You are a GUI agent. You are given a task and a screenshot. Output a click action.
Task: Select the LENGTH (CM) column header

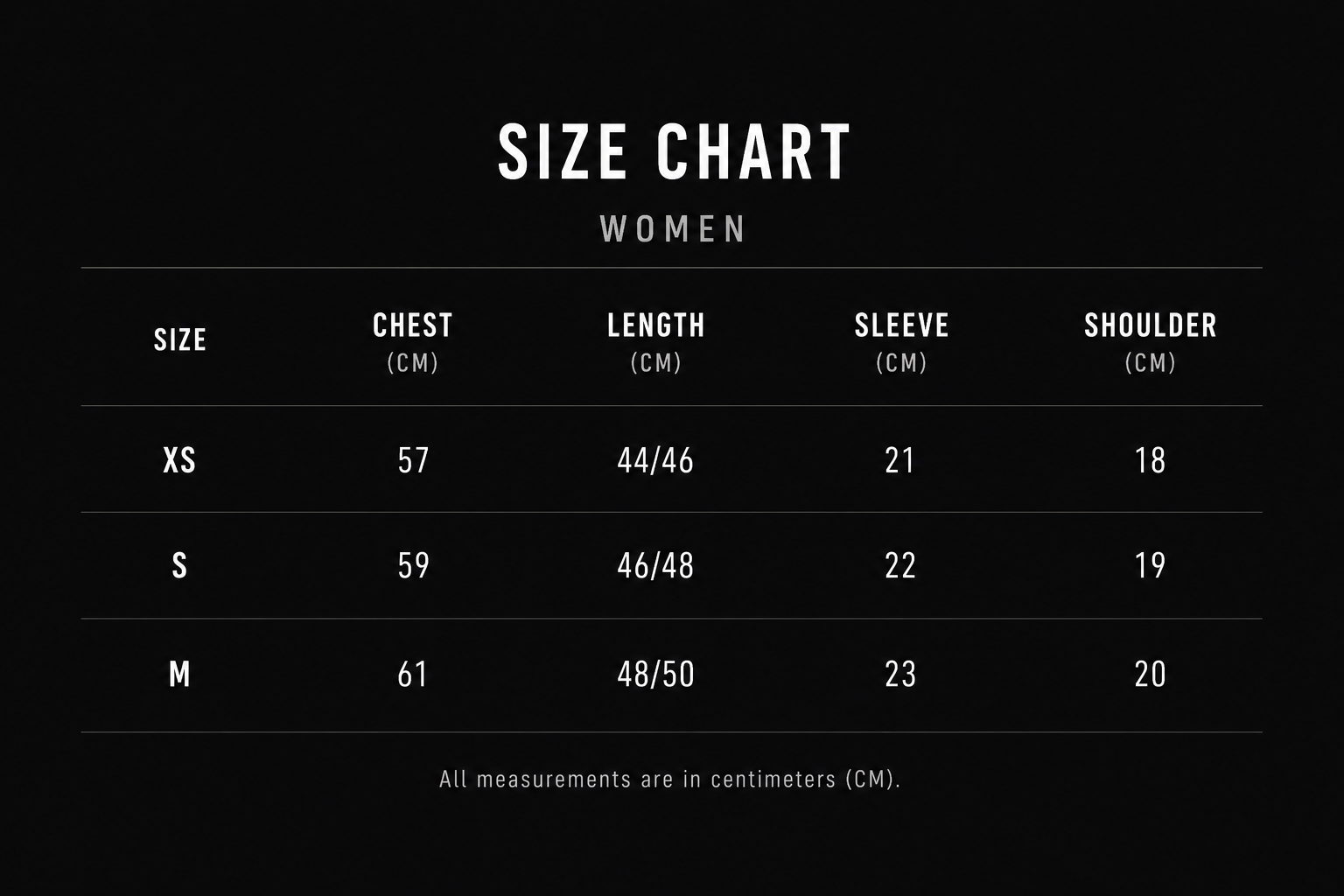pyautogui.click(x=656, y=341)
